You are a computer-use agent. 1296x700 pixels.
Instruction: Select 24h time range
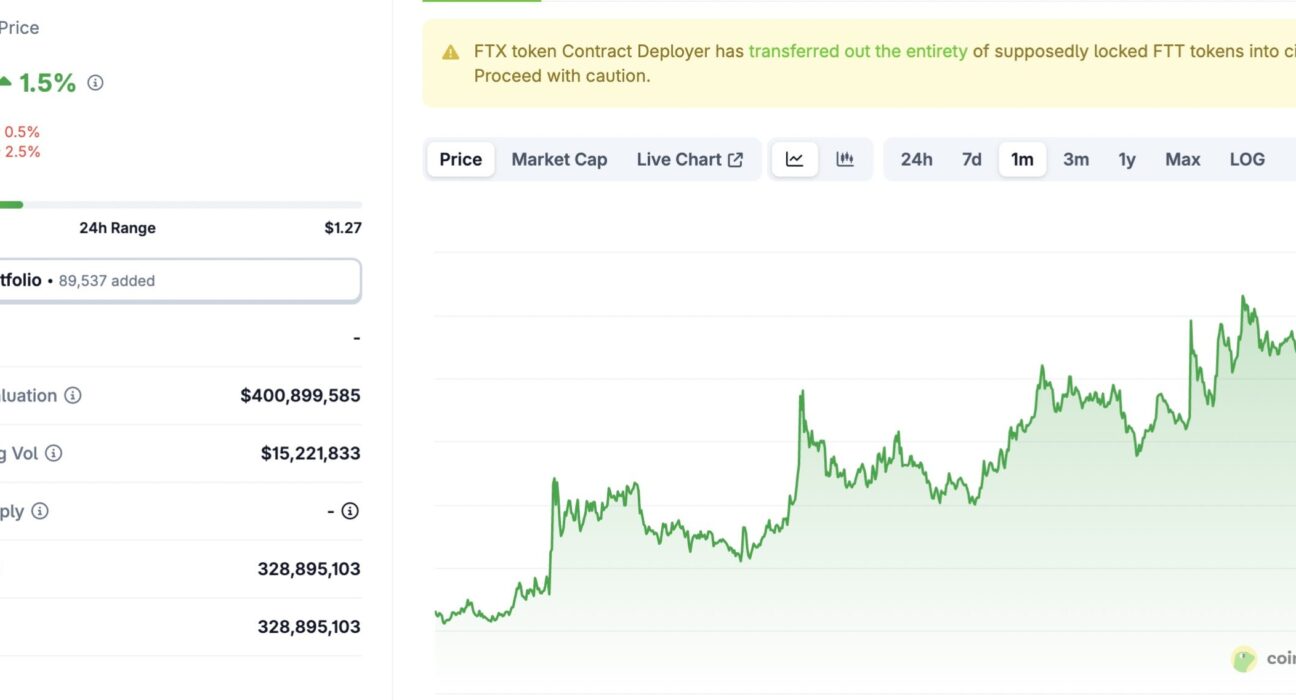(917, 159)
